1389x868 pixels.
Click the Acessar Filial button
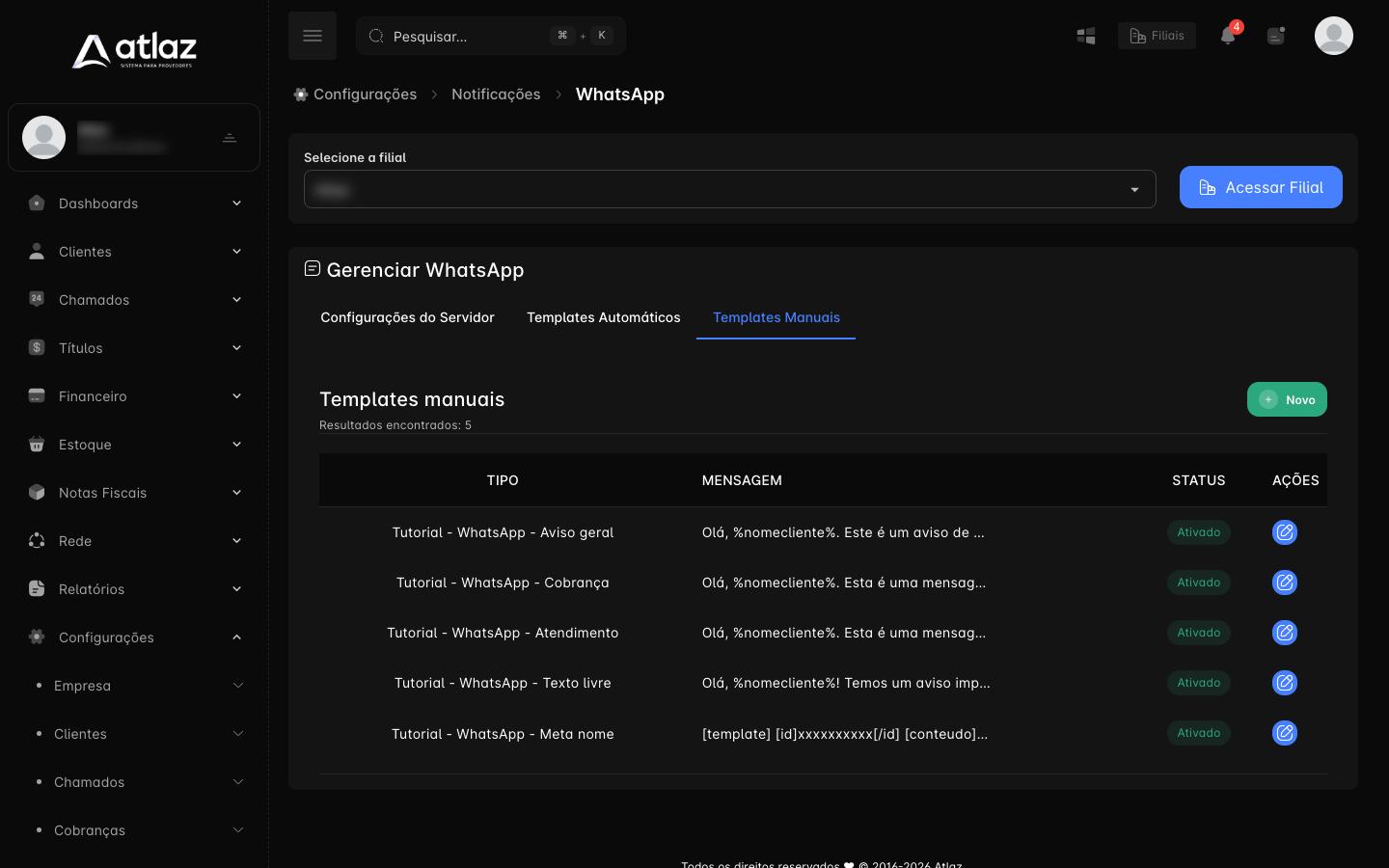[x=1261, y=187]
